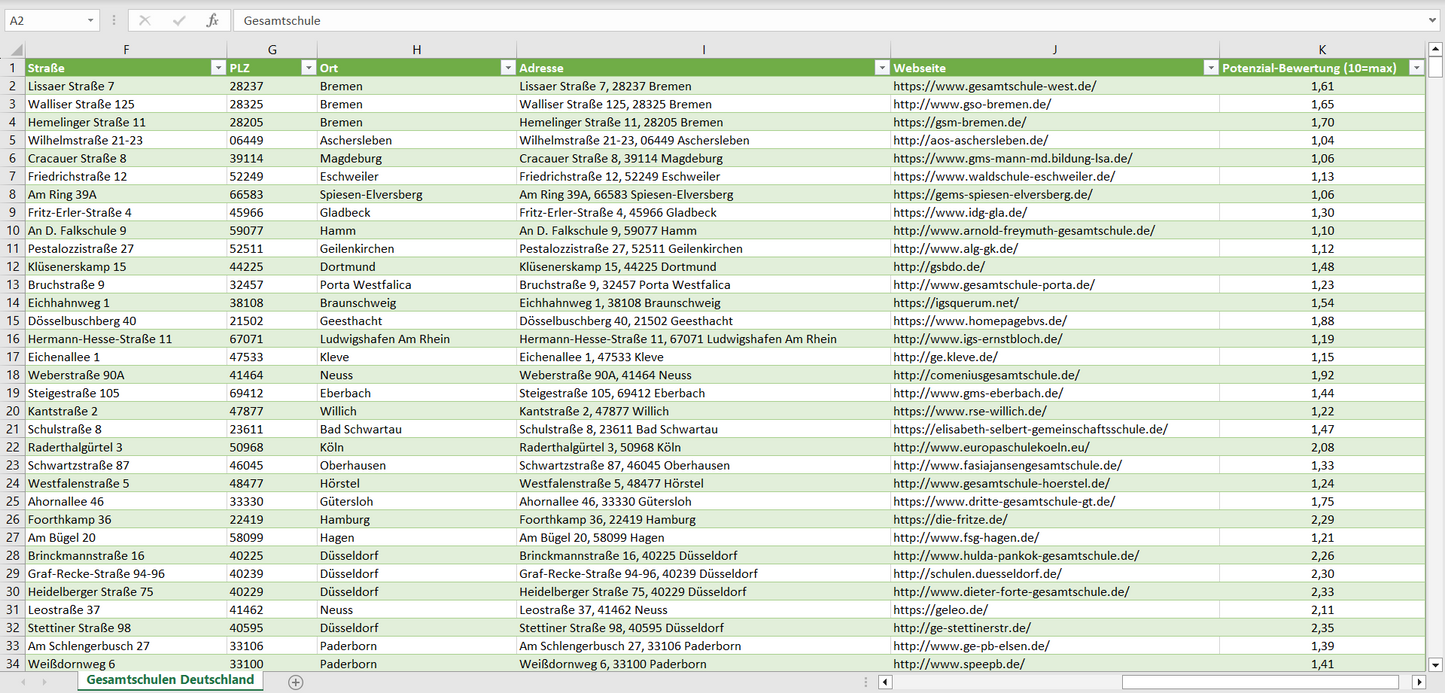Click the Insert Function fx icon
Viewport: 1445px width, 693px height.
212,20
